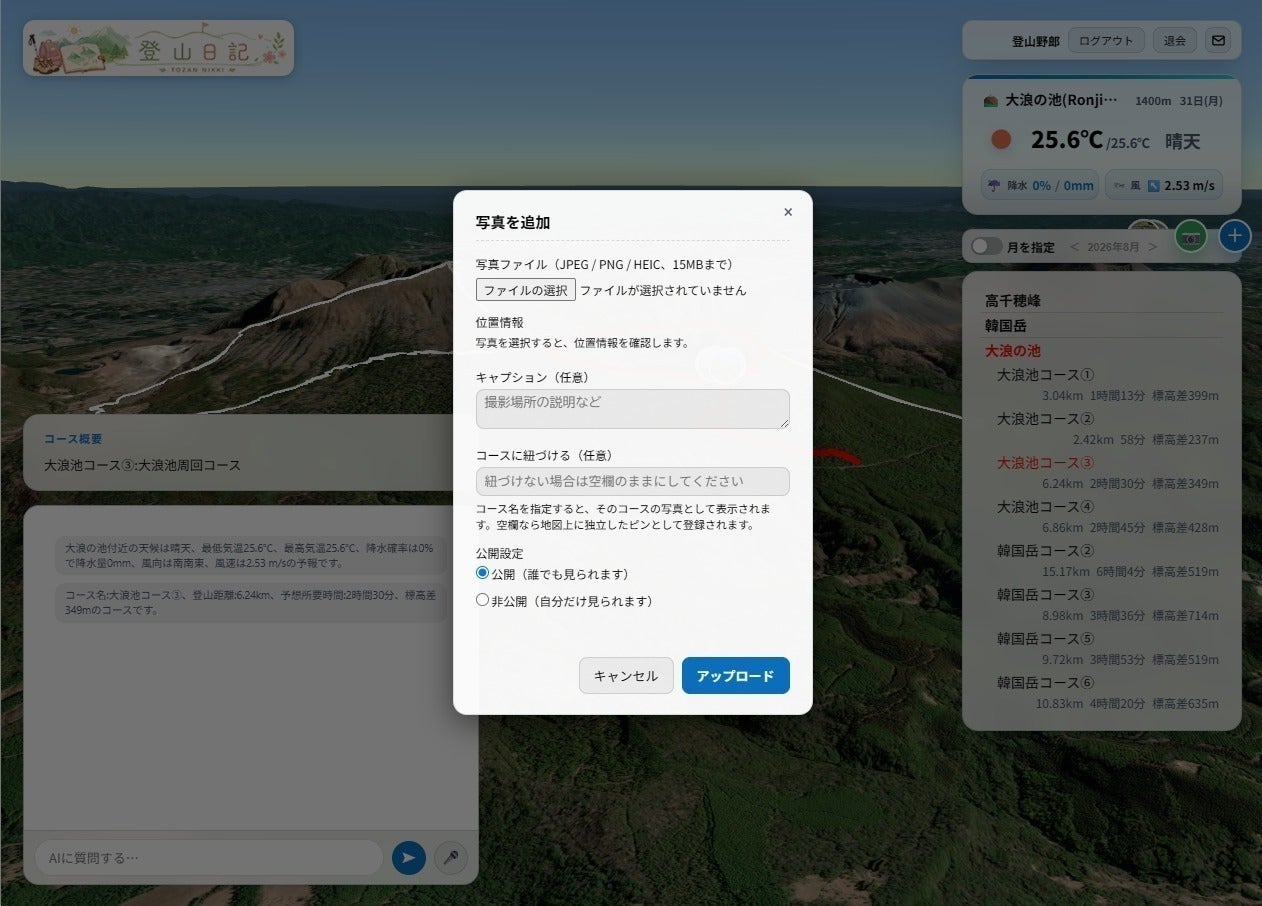This screenshot has height=906, width=1262.
Task: Click the ログアウト button
Action: click(1106, 41)
